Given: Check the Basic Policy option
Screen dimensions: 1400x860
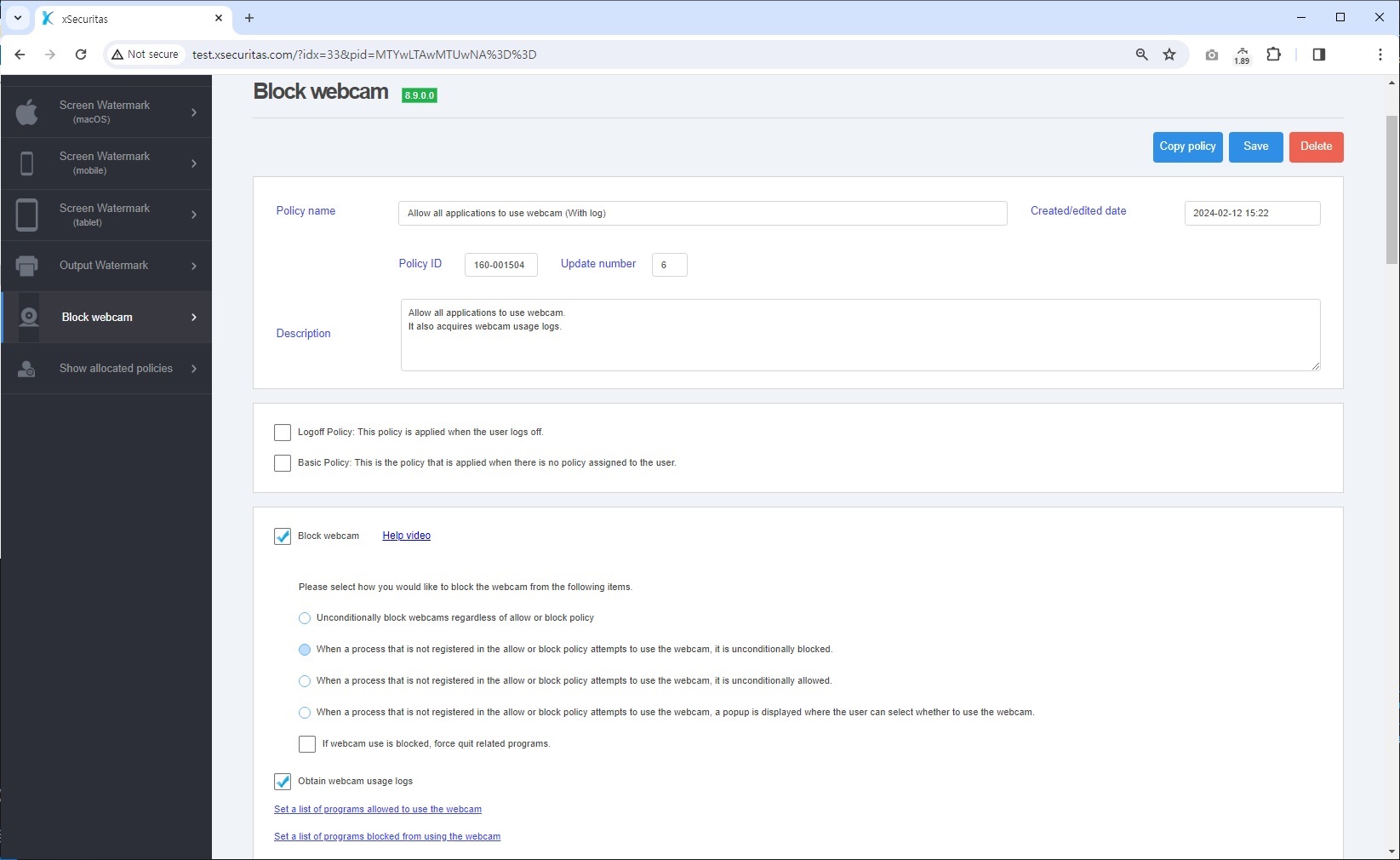Looking at the screenshot, I should click(282, 462).
